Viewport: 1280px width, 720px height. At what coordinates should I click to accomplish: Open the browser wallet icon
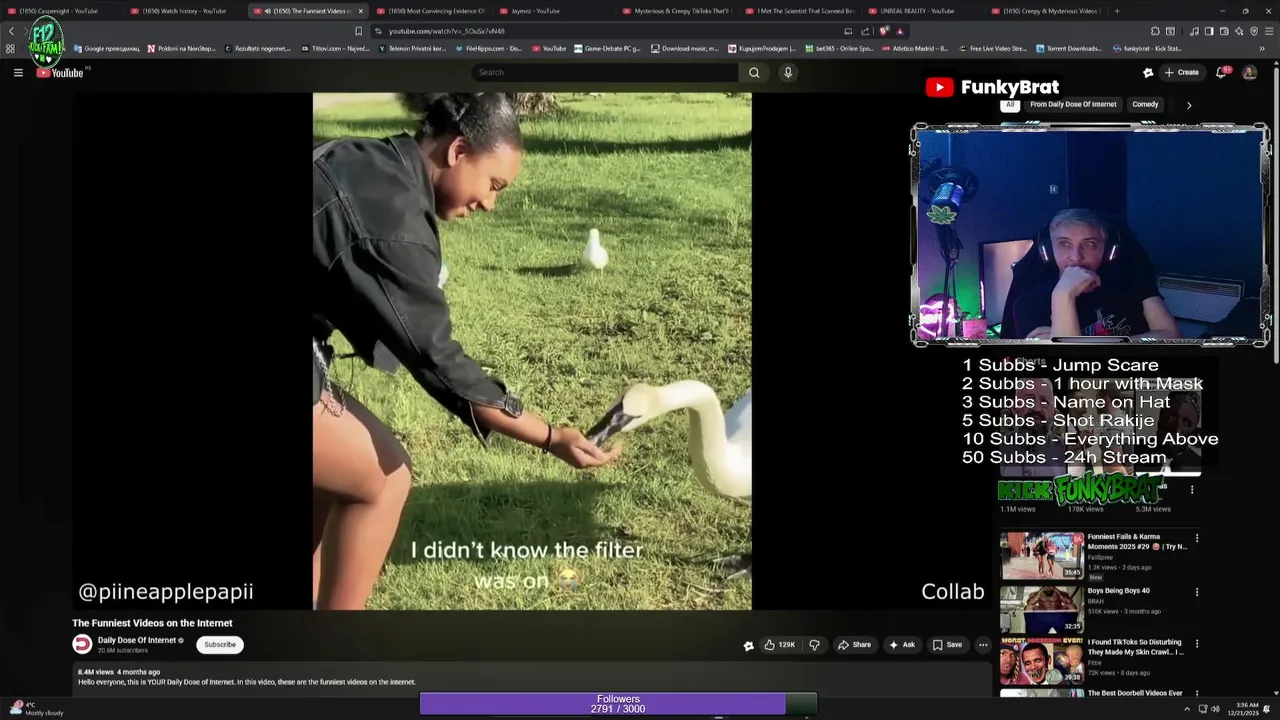point(1224,31)
